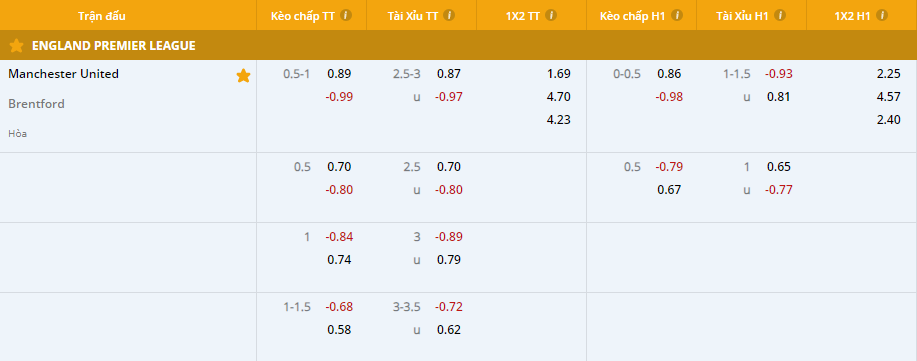This screenshot has width=917, height=361.
Task: Open info icon next to 1X2 H1
Action: tap(882, 15)
